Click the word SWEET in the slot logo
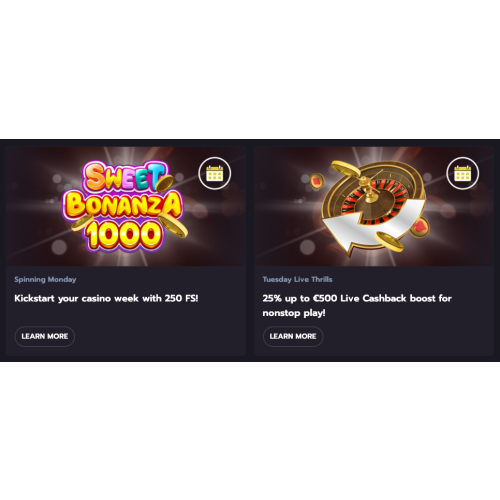The width and height of the screenshot is (500, 500). 125,176
